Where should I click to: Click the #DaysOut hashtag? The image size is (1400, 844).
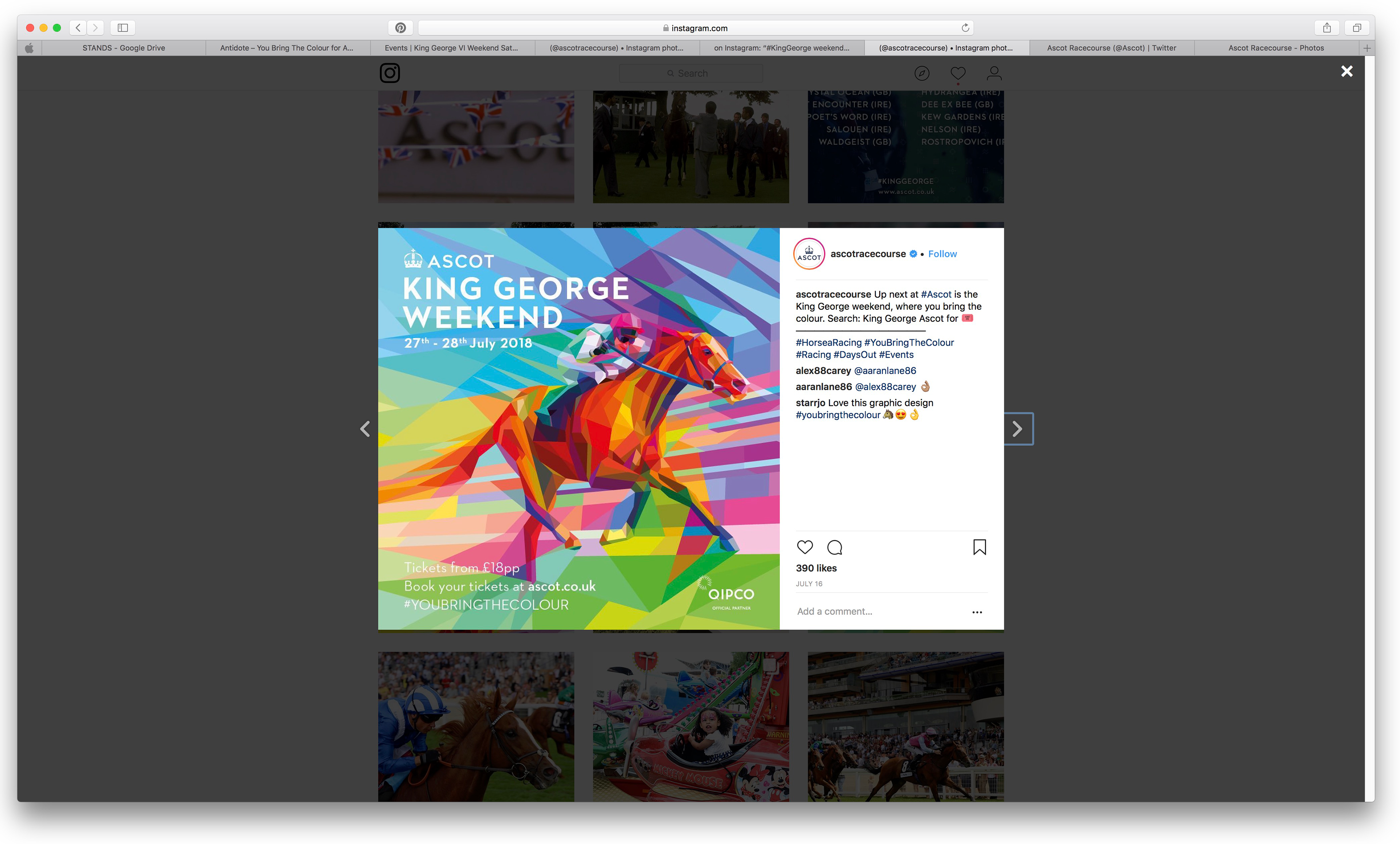tap(855, 355)
